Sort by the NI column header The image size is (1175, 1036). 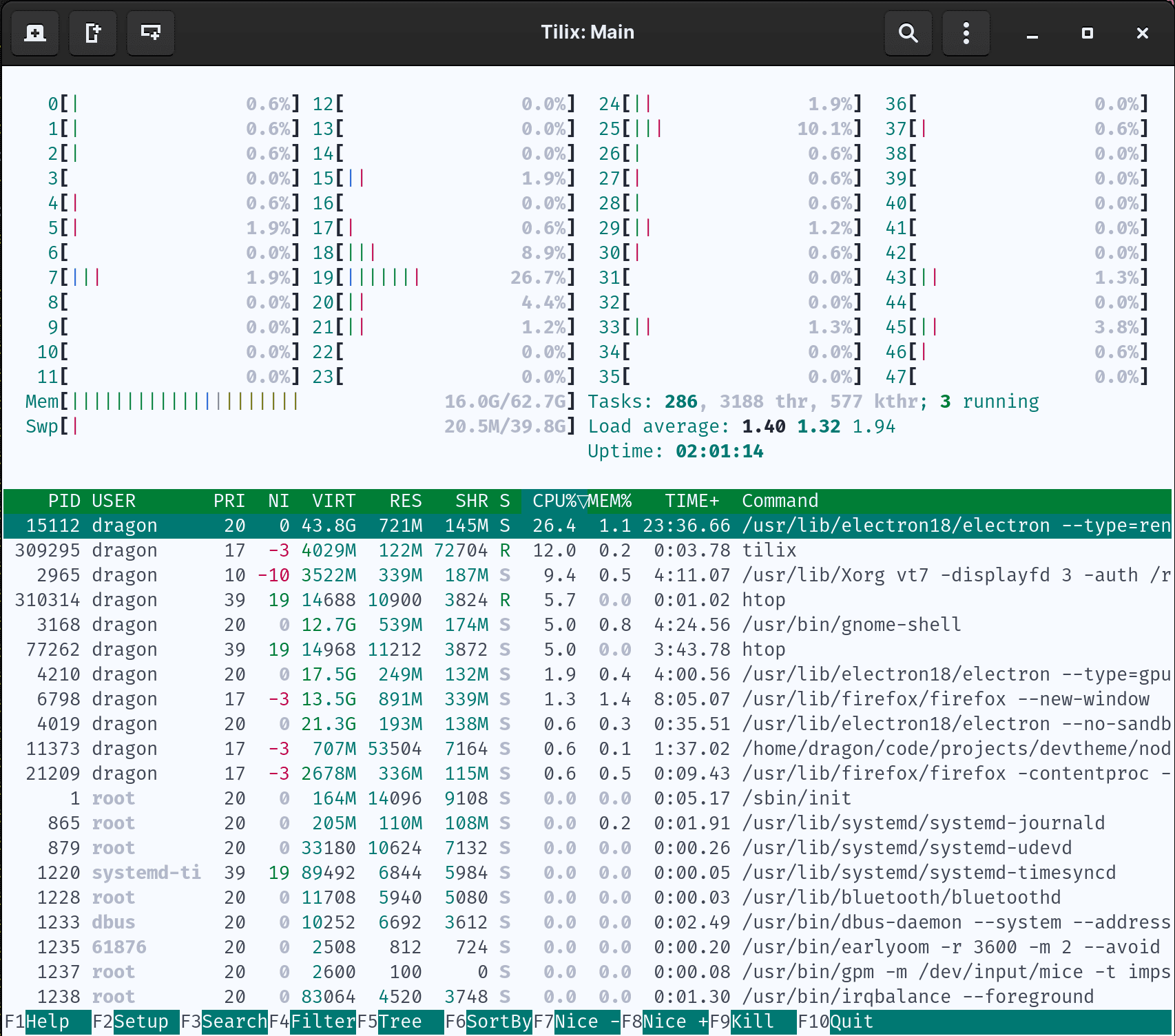click(x=279, y=501)
